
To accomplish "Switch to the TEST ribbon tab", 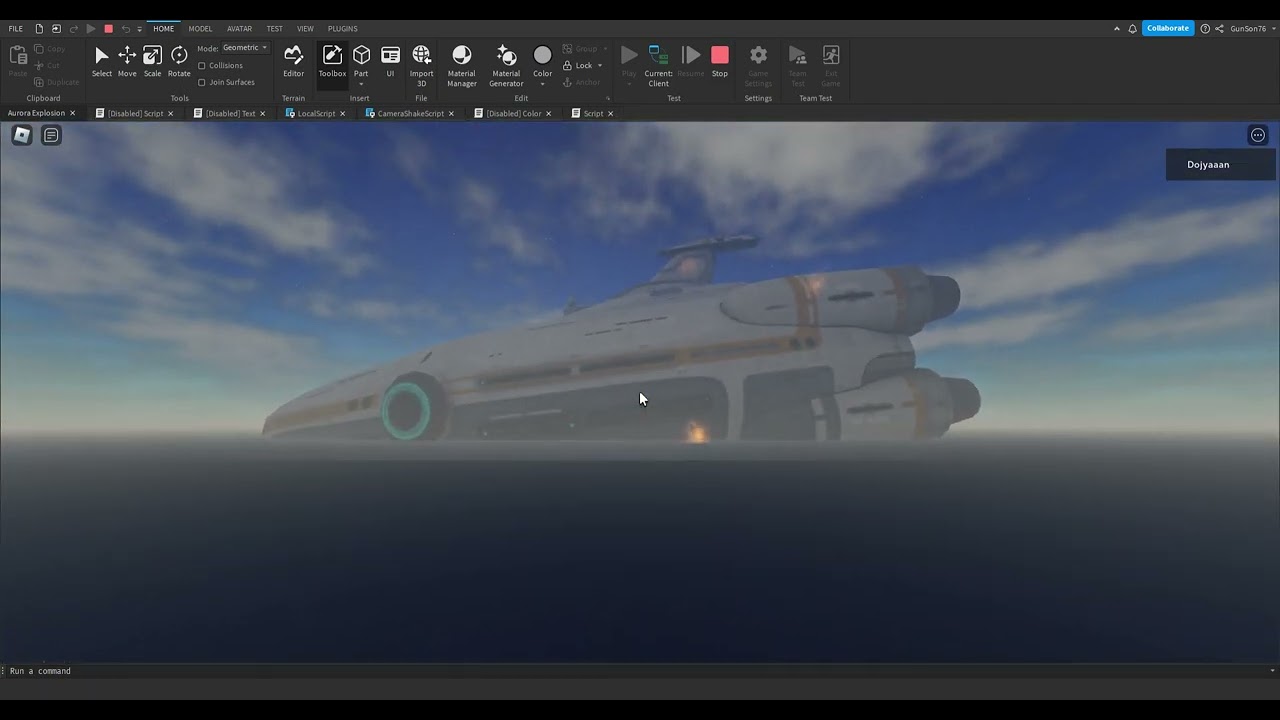I will point(274,29).
